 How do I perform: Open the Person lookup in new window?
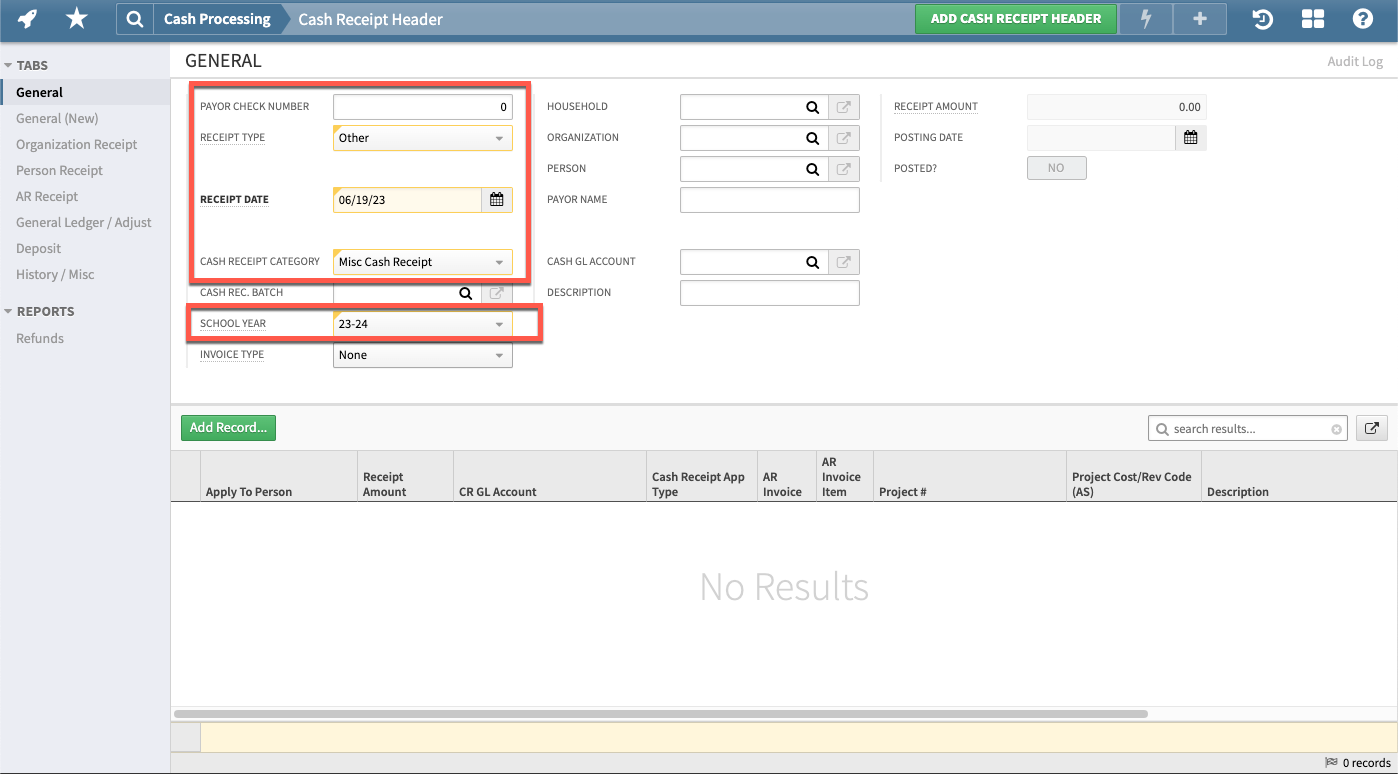843,168
